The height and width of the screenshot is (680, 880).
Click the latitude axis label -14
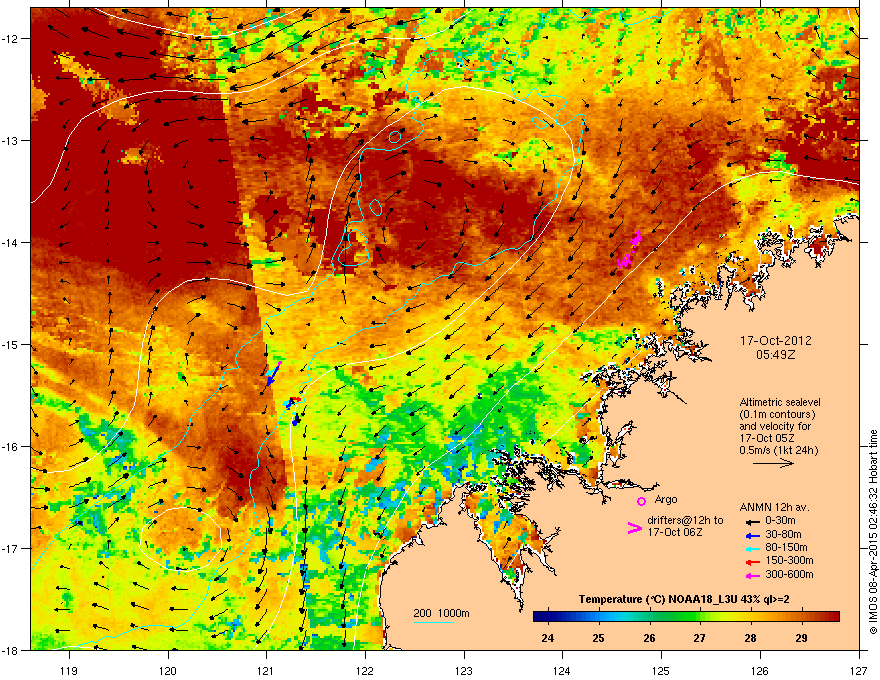pyautogui.click(x=11, y=242)
